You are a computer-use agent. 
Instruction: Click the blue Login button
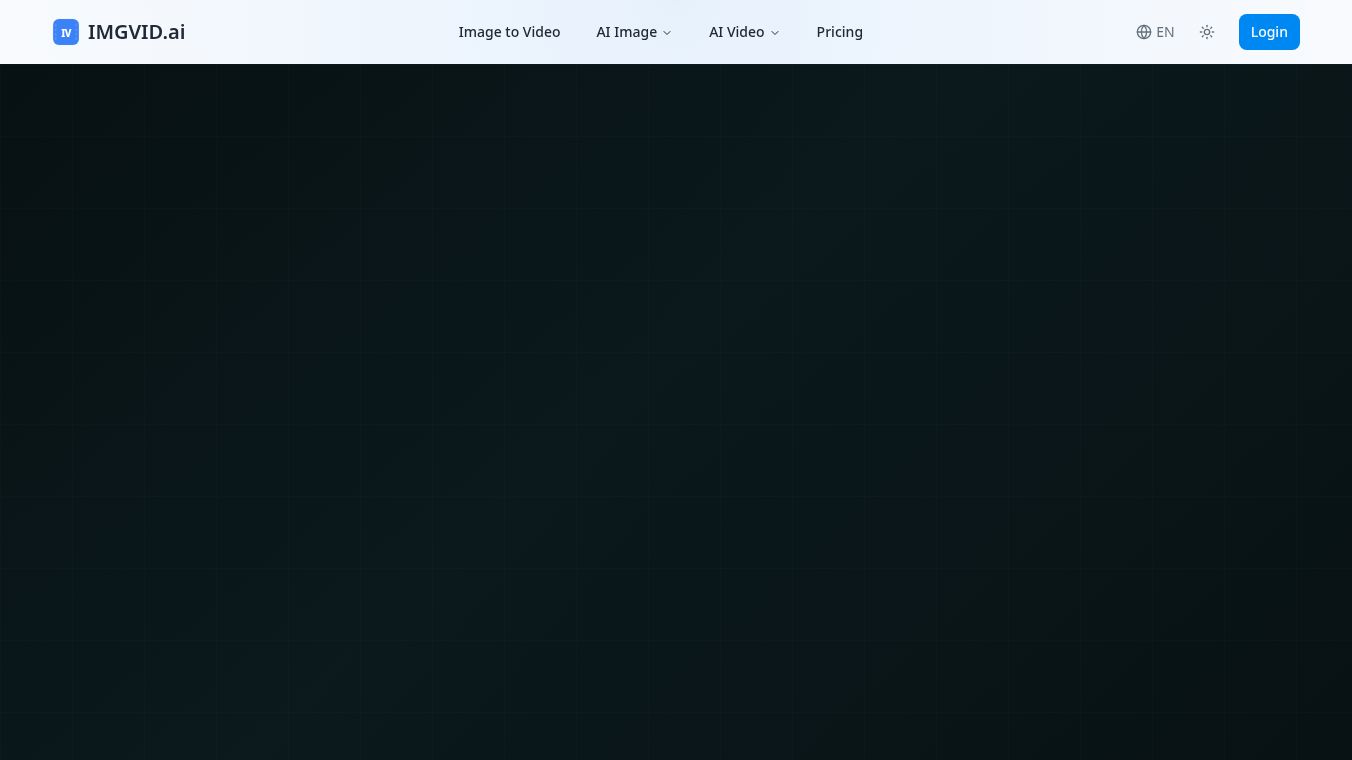(1269, 32)
